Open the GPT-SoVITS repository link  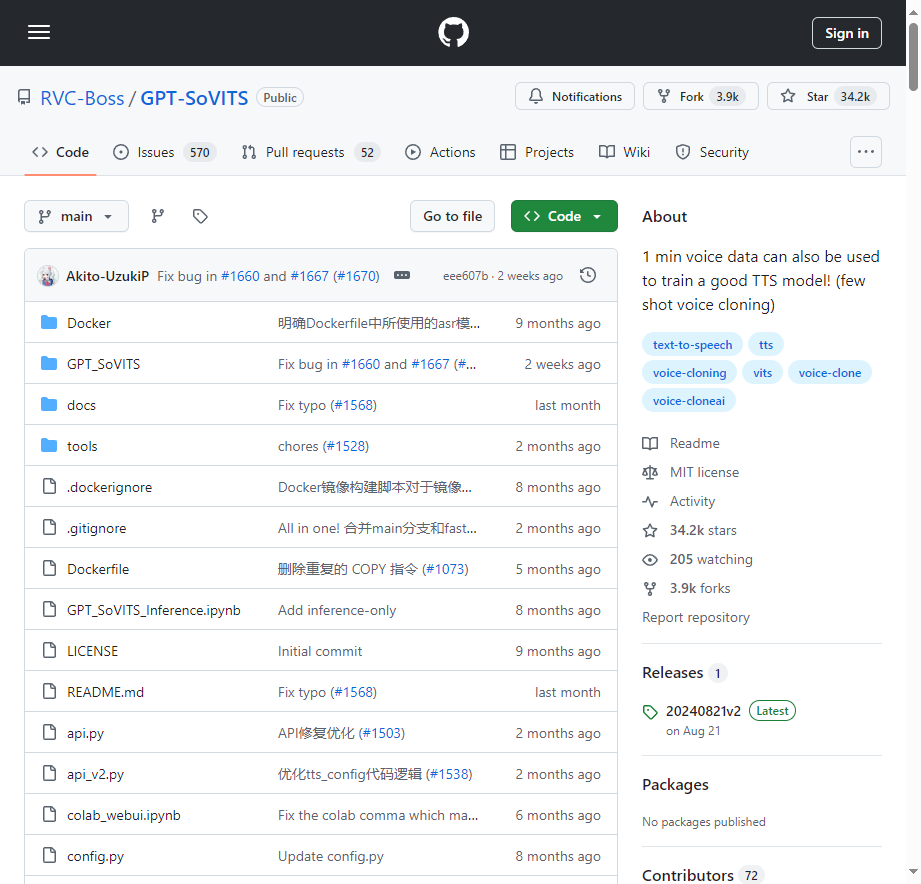tap(194, 98)
